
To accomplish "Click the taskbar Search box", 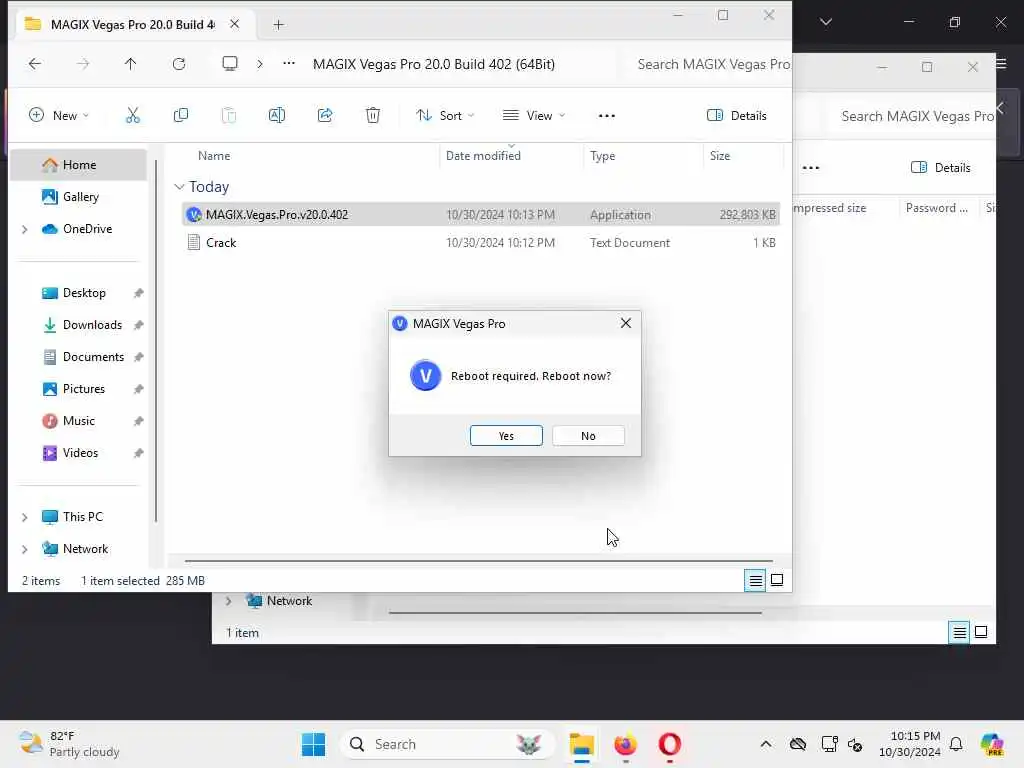I will 447,744.
